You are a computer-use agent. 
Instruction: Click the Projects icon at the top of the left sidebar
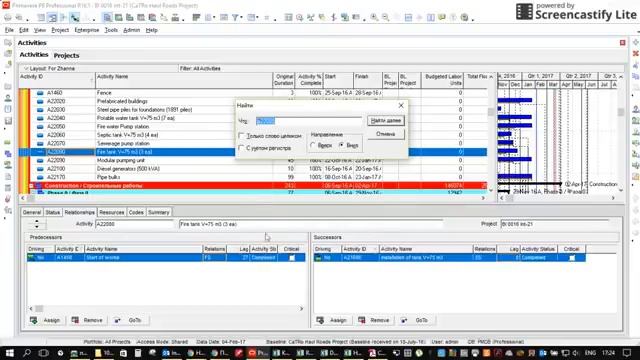click(8, 42)
